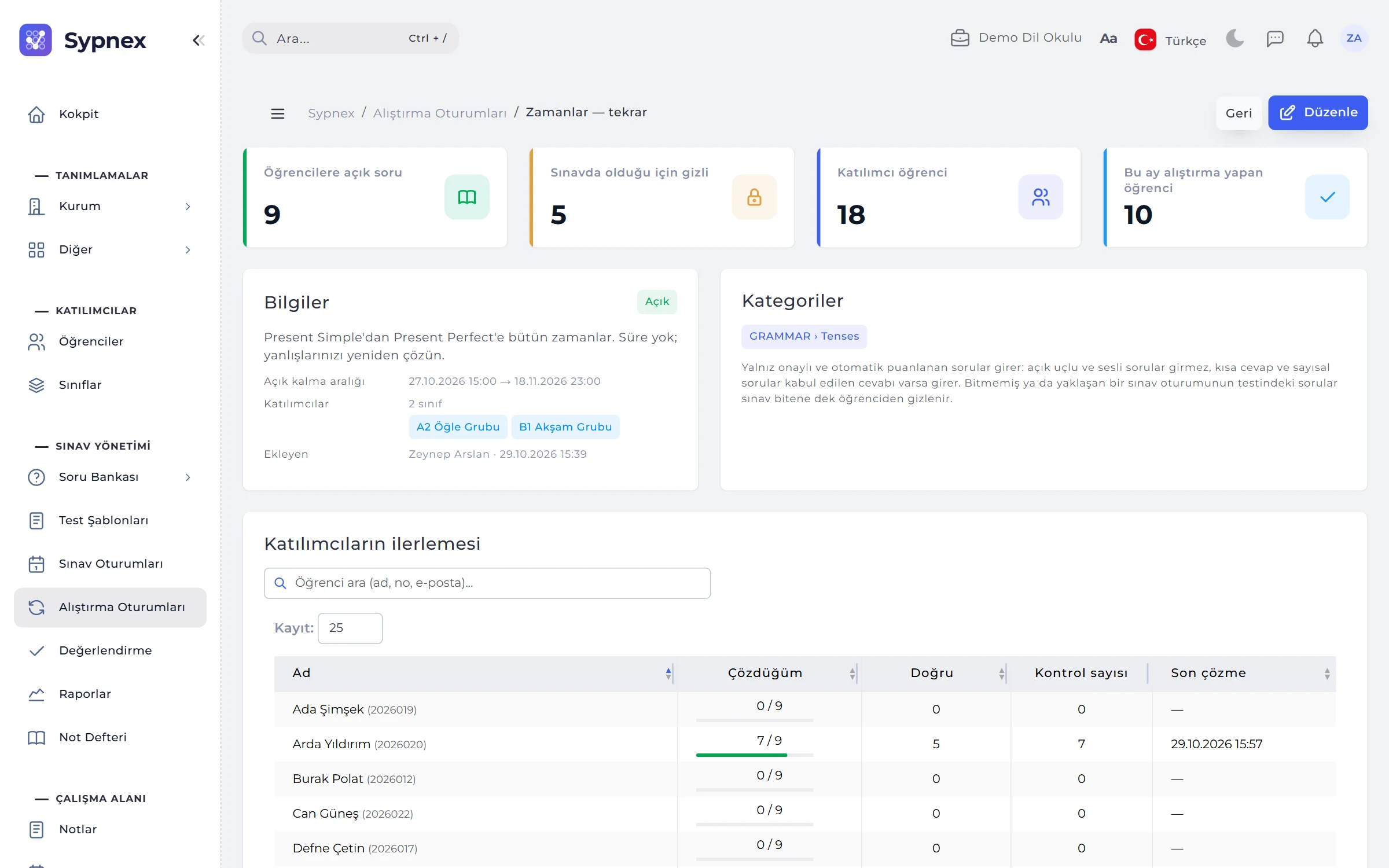Image resolution: width=1389 pixels, height=868 pixels.
Task: Click the Raporlar chart icon
Action: point(36,694)
